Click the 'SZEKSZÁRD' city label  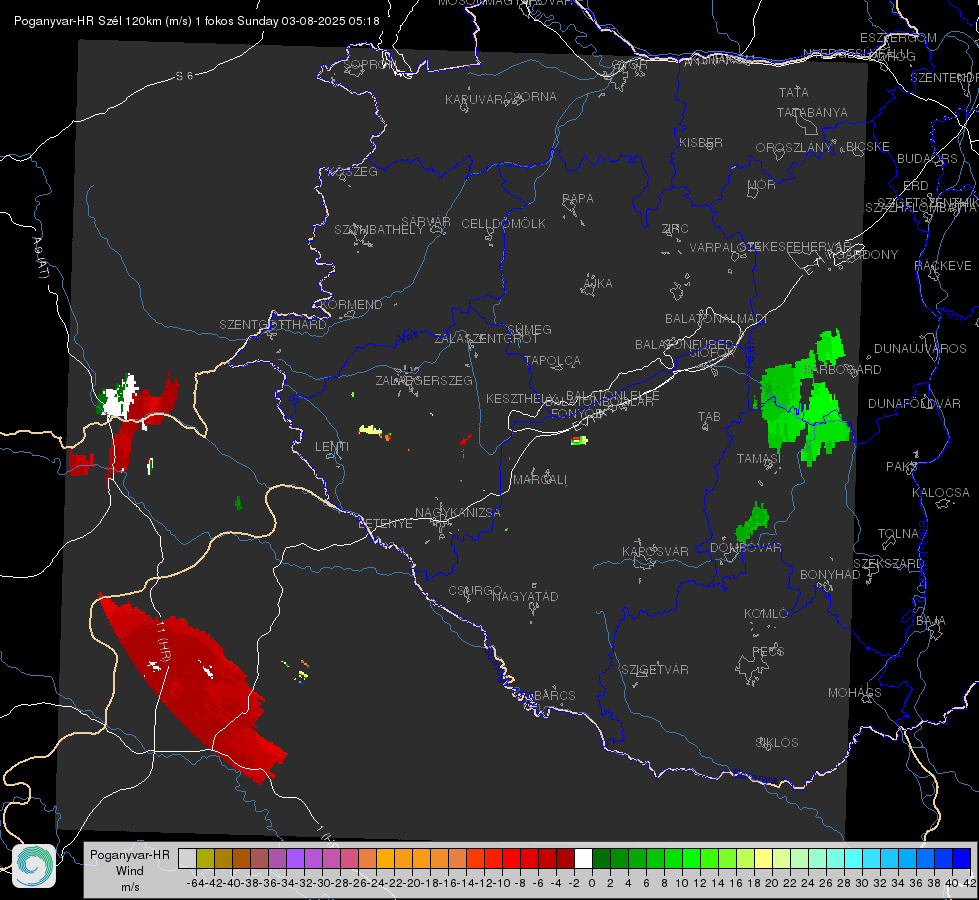[x=888, y=564]
